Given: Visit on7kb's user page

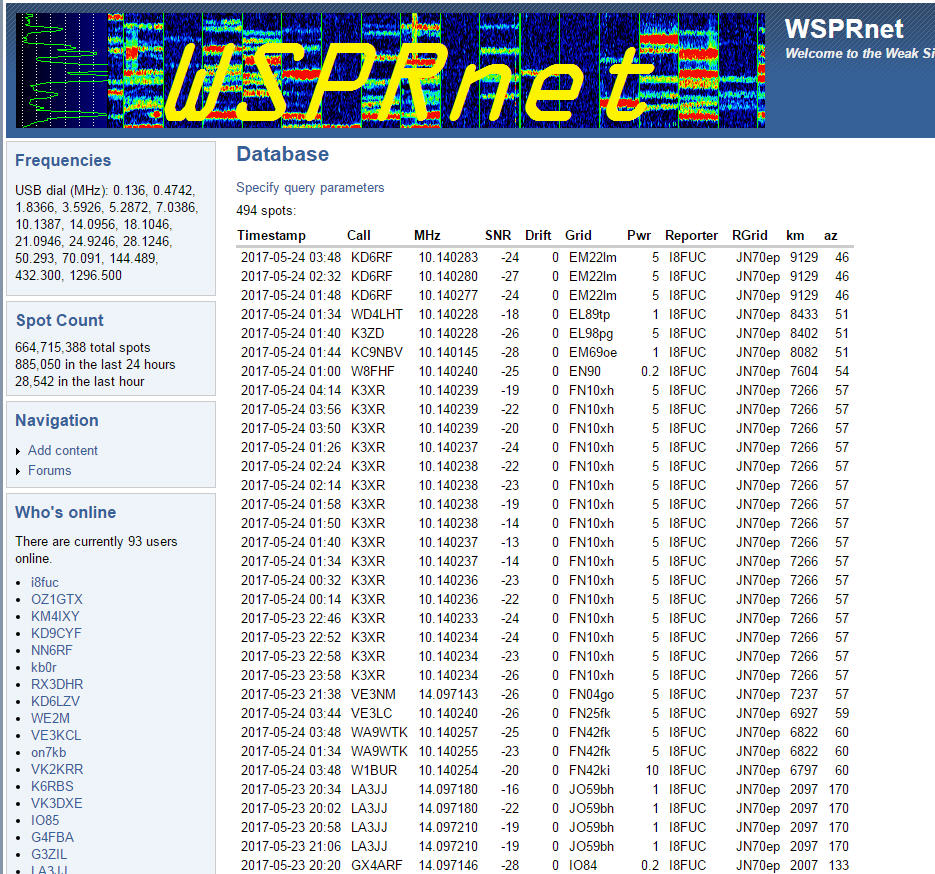Looking at the screenshot, I should click(x=48, y=752).
